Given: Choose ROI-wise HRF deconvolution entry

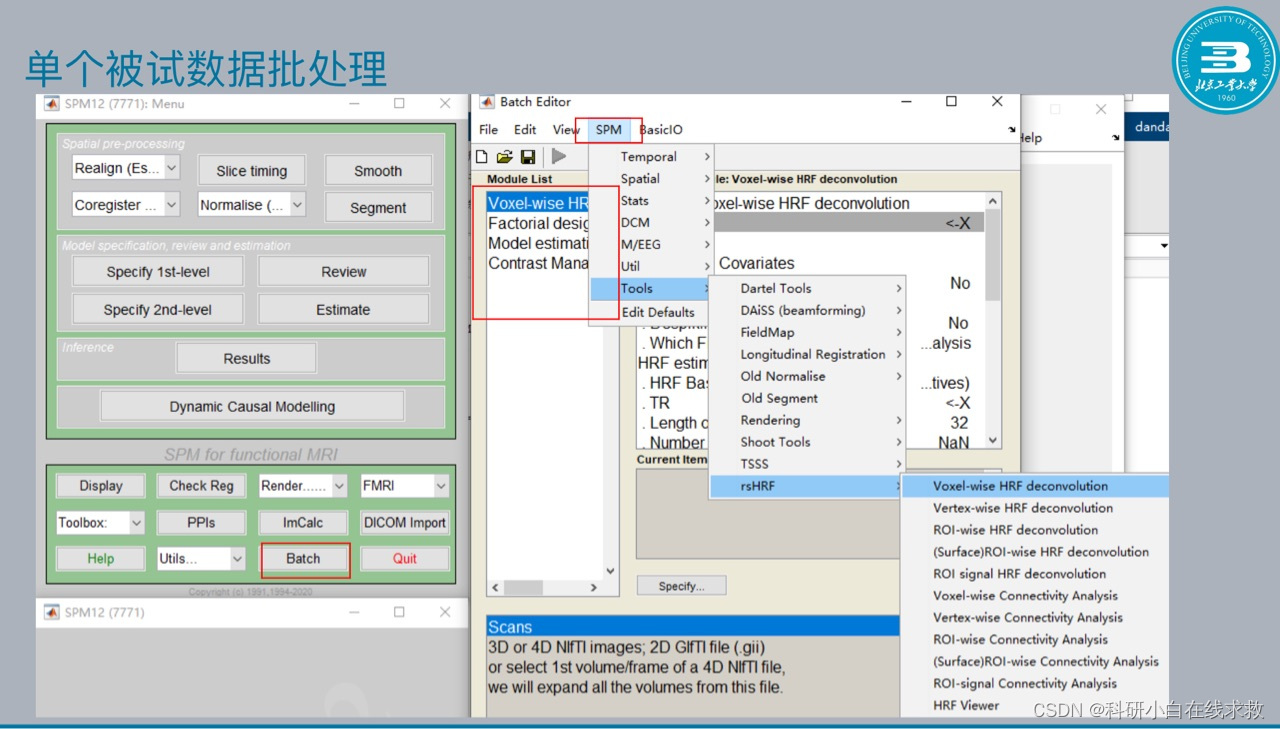Looking at the screenshot, I should 1035,531.
